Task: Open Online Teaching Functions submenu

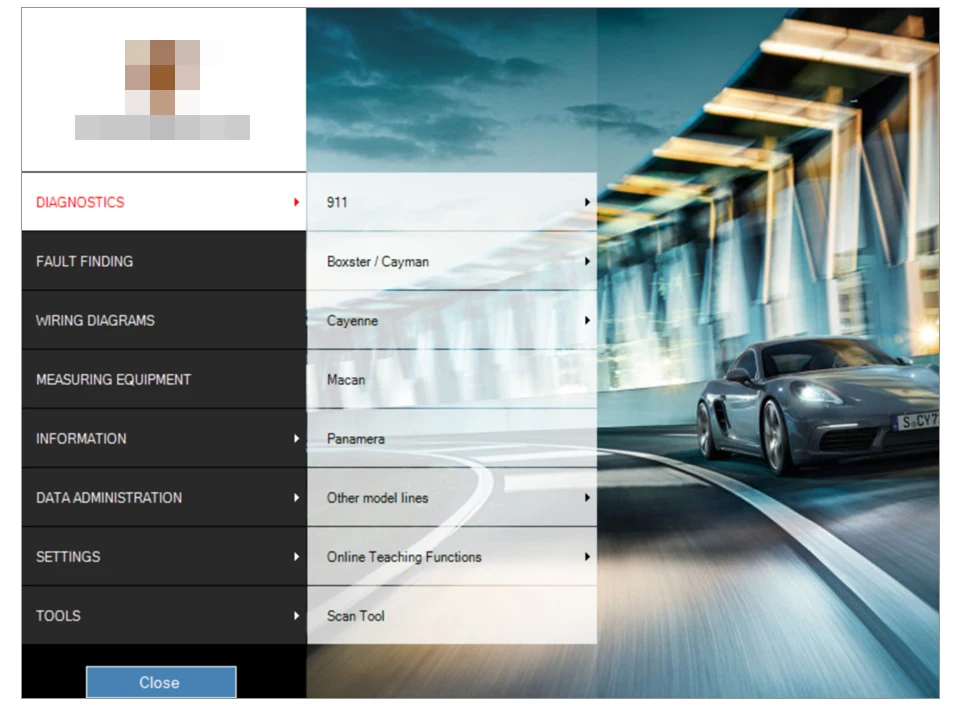Action: click(x=452, y=557)
